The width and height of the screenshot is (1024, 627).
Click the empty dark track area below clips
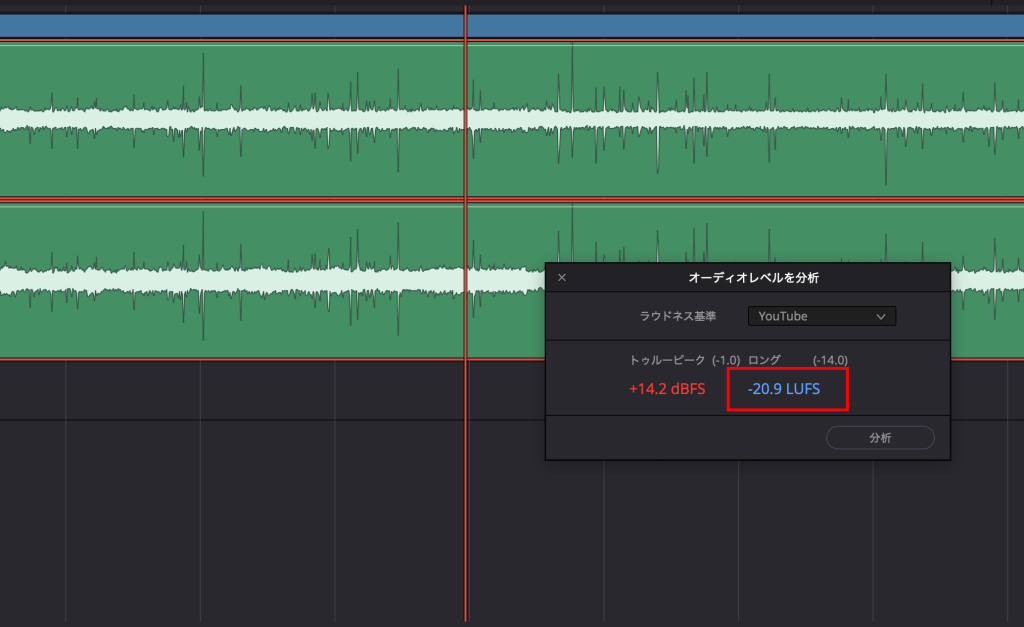[250, 500]
